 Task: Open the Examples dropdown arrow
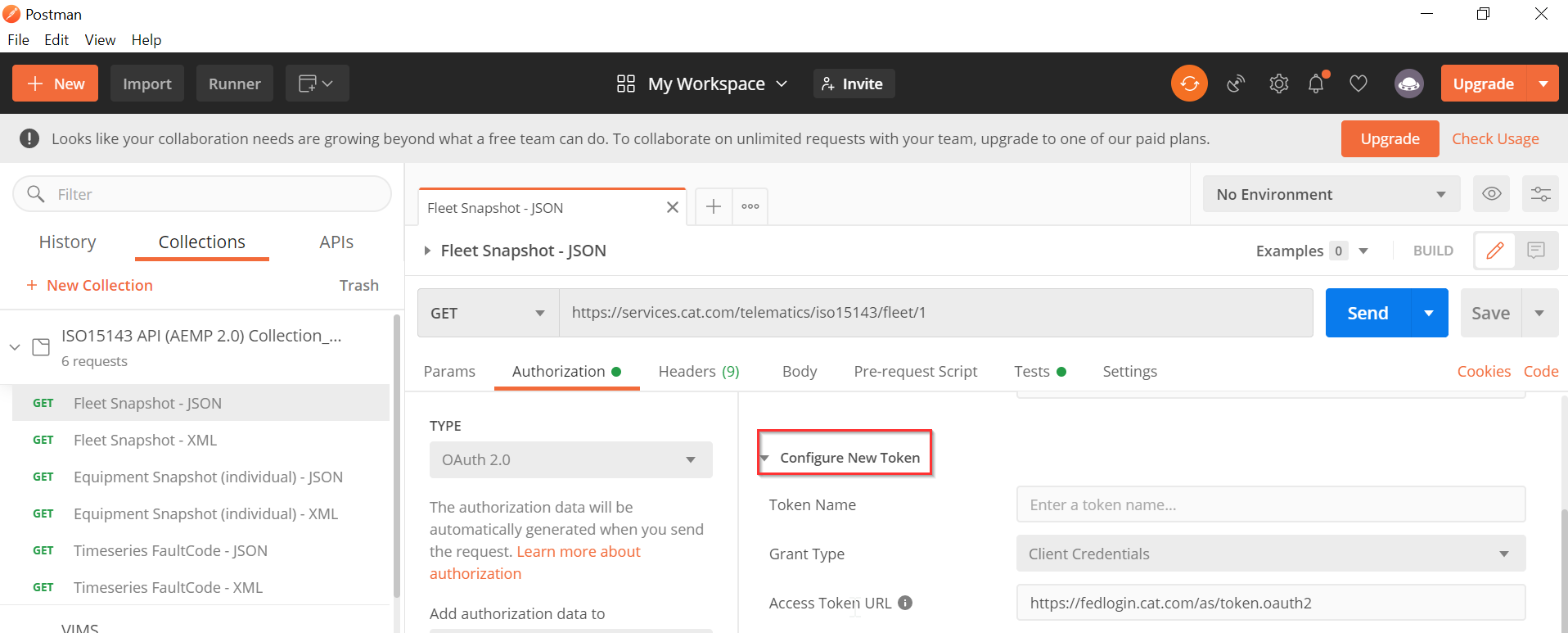point(1363,251)
